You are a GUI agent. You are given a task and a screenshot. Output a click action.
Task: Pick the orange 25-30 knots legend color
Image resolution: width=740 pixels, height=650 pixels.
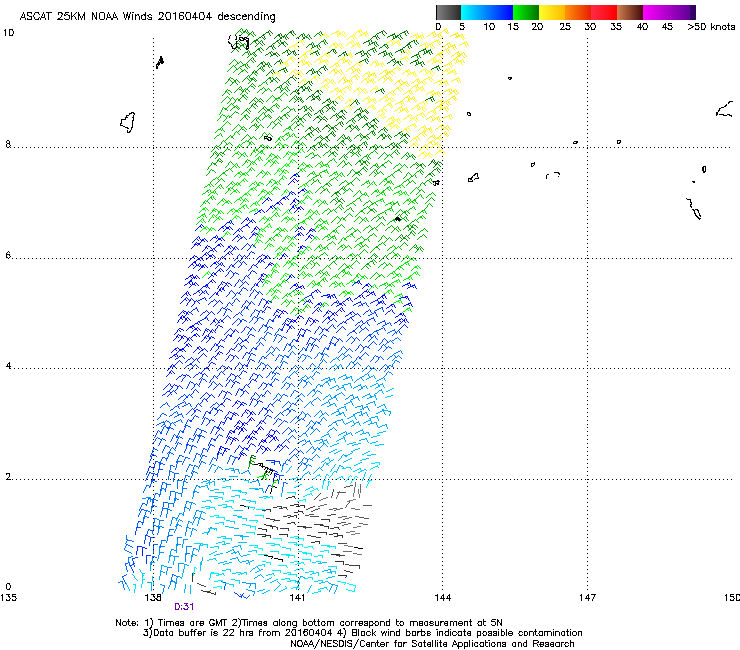[x=578, y=12]
